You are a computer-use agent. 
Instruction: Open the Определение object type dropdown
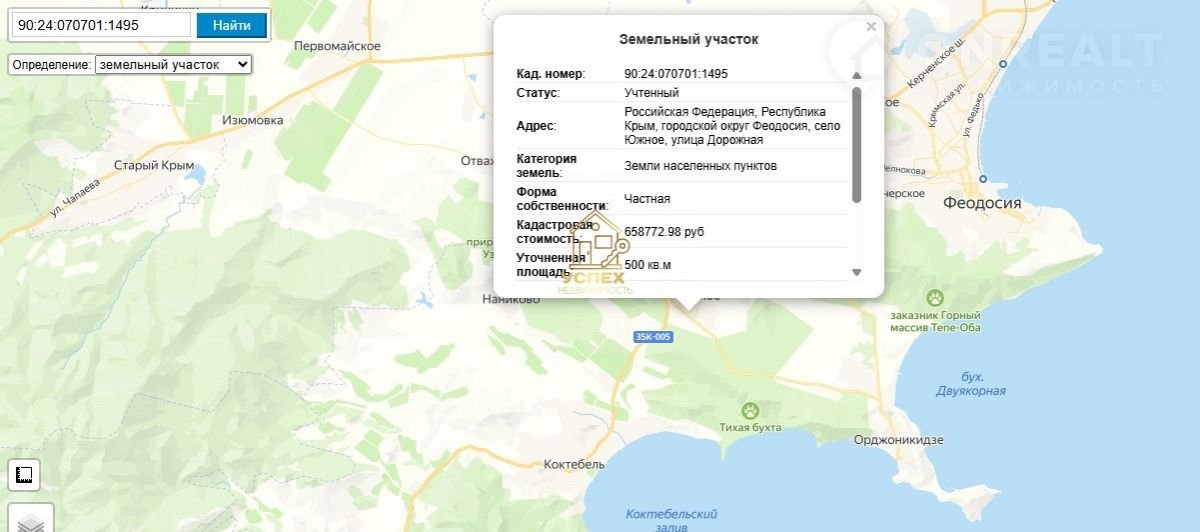coord(173,64)
